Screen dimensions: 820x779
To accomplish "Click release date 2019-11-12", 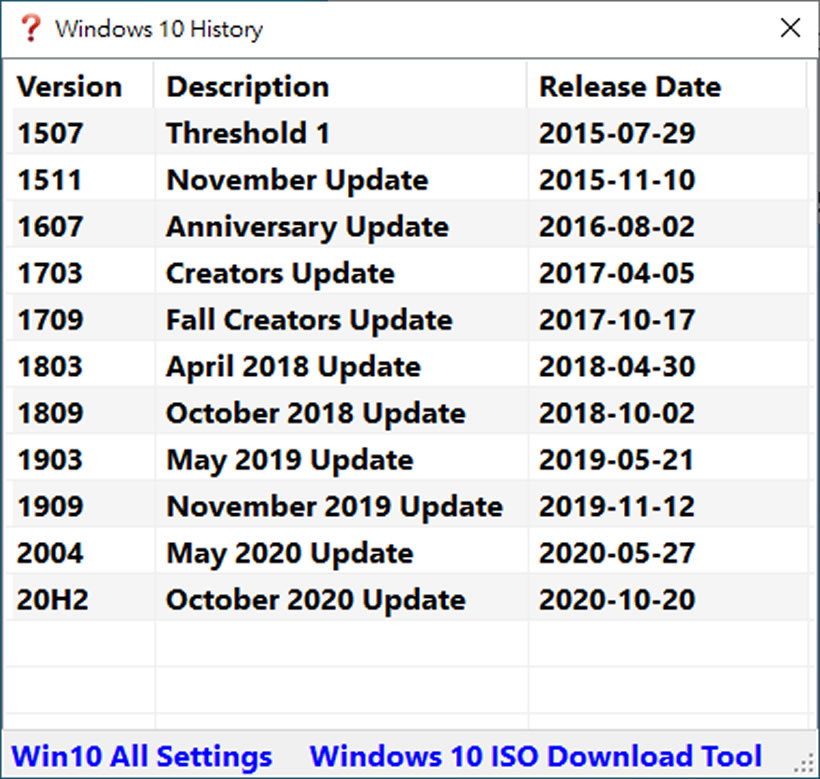I will pos(617,506).
